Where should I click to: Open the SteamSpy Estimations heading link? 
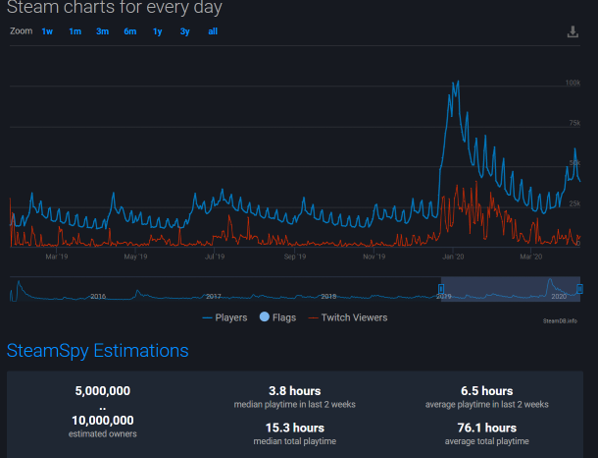pyautogui.click(x=98, y=351)
